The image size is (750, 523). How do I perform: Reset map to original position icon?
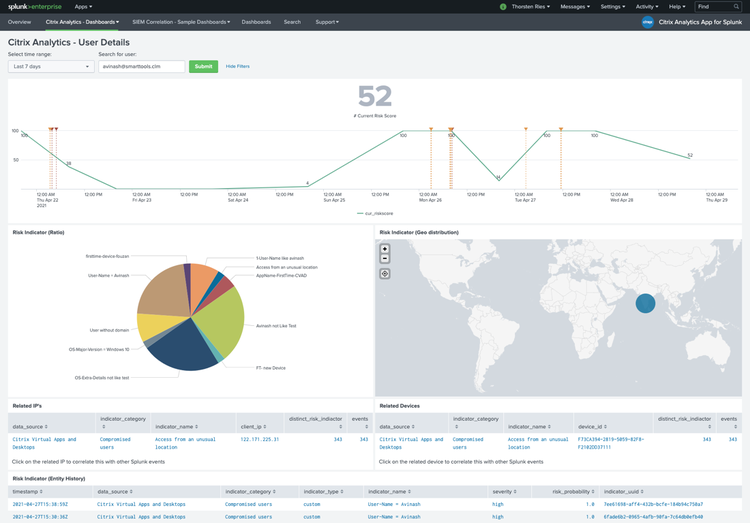click(x=385, y=274)
